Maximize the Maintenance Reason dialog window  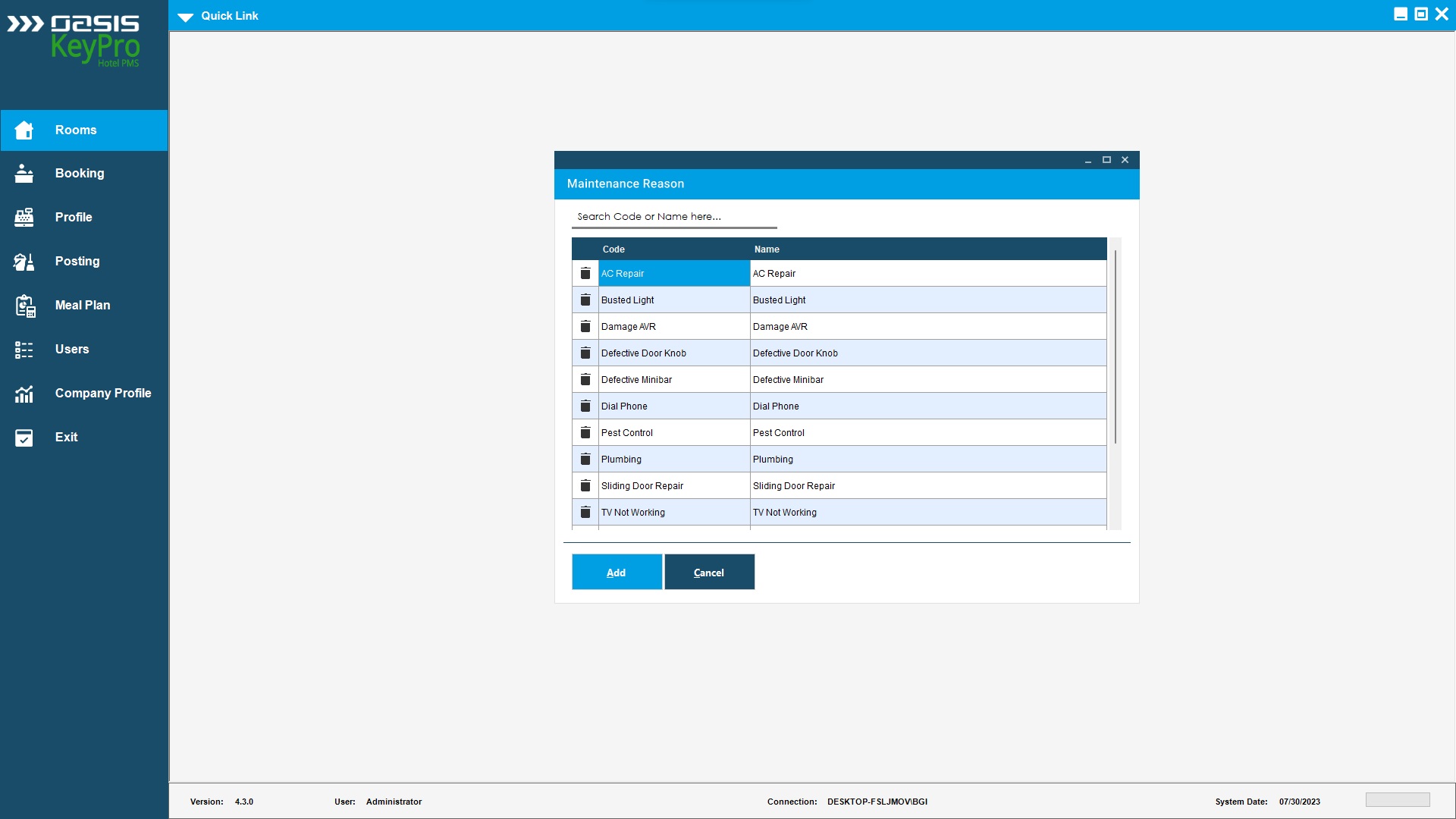(x=1106, y=160)
